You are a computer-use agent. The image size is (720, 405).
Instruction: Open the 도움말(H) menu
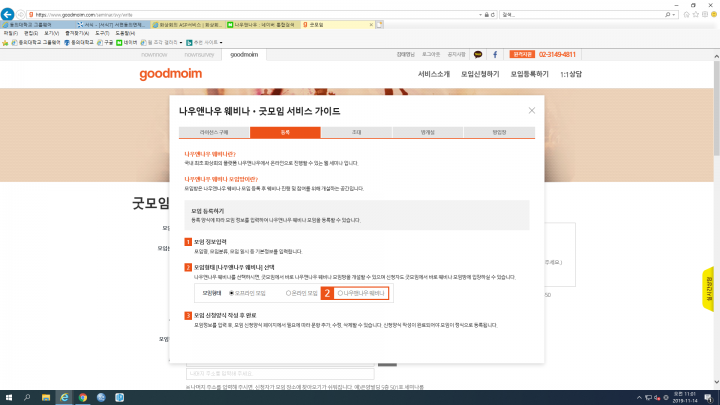pos(124,34)
